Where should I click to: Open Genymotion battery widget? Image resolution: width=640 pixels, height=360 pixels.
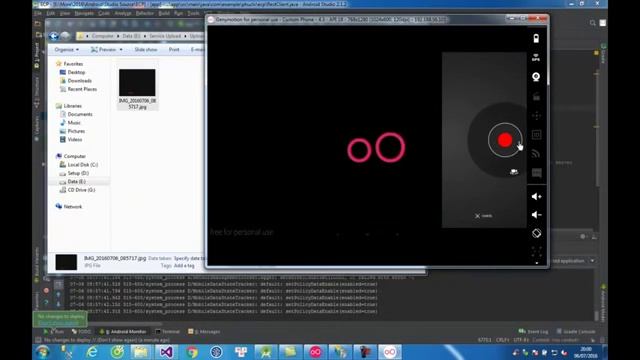[x=536, y=38]
